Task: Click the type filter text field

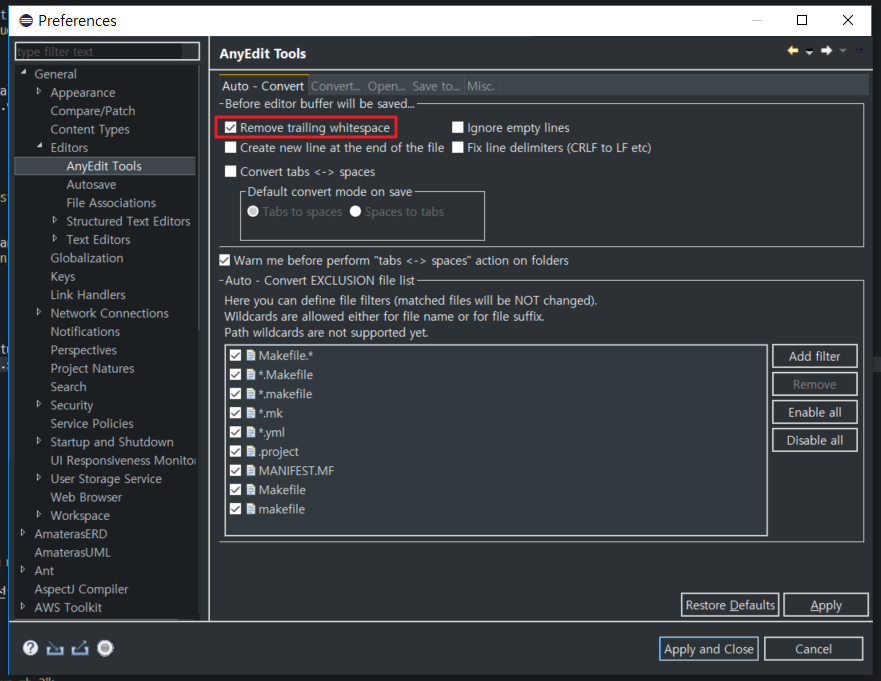Action: point(107,51)
